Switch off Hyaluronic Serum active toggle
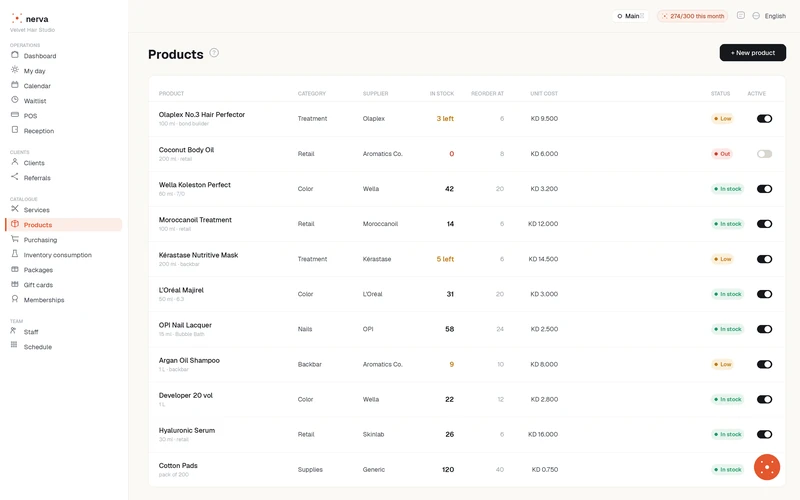 [764, 435]
